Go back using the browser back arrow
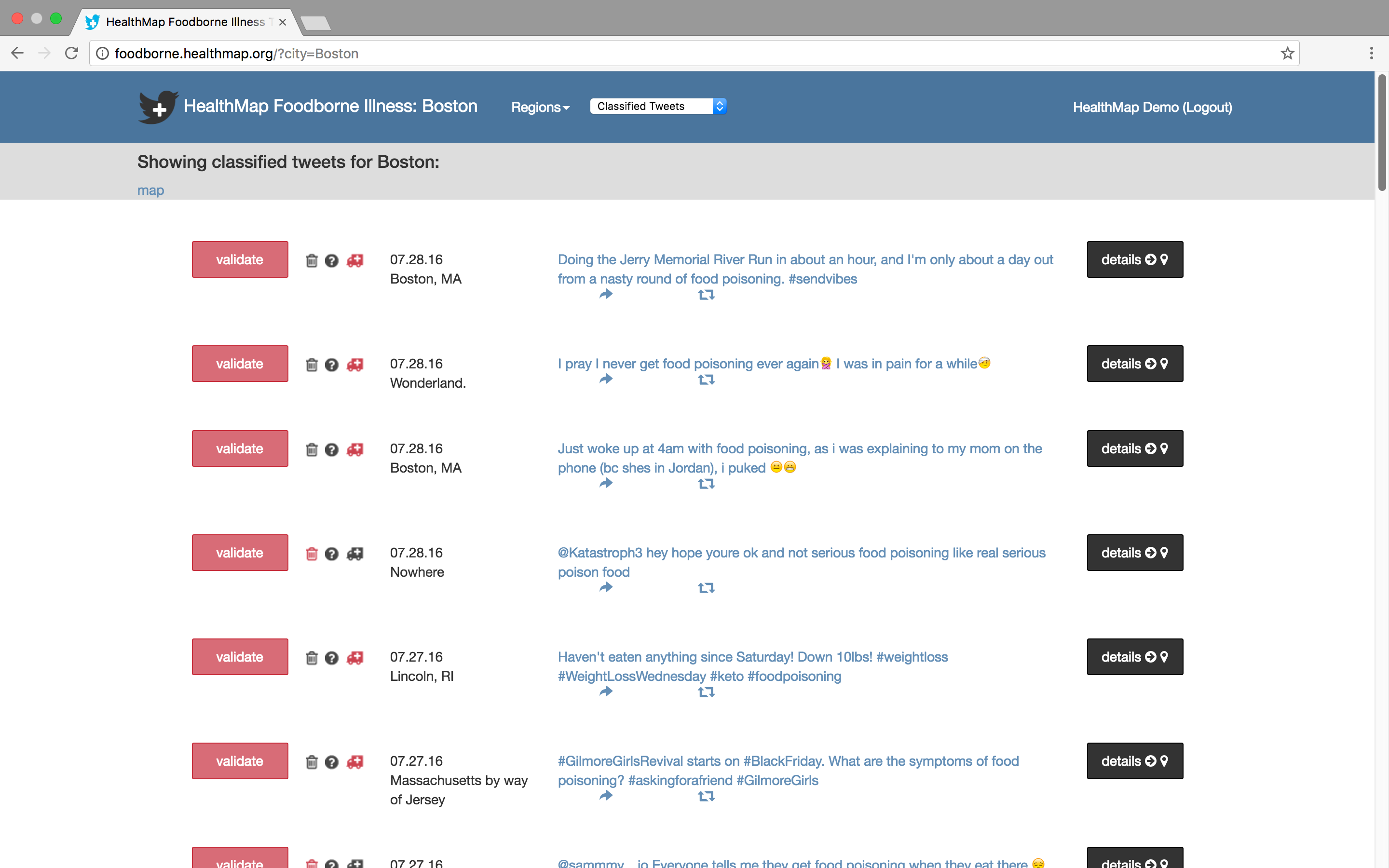This screenshot has height=868, width=1389. click(x=17, y=54)
